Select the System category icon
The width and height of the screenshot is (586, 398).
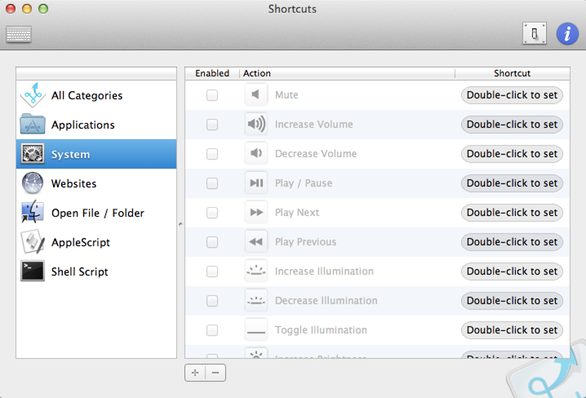[33, 154]
